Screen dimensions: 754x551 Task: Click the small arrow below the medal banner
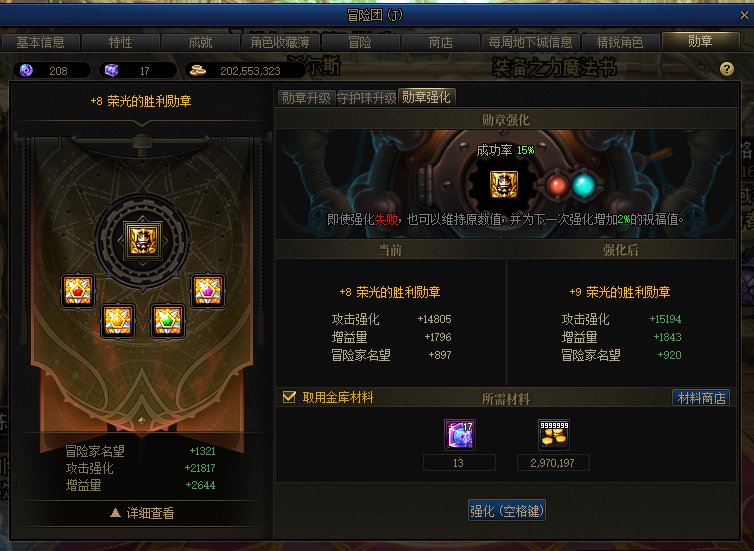tap(141, 420)
